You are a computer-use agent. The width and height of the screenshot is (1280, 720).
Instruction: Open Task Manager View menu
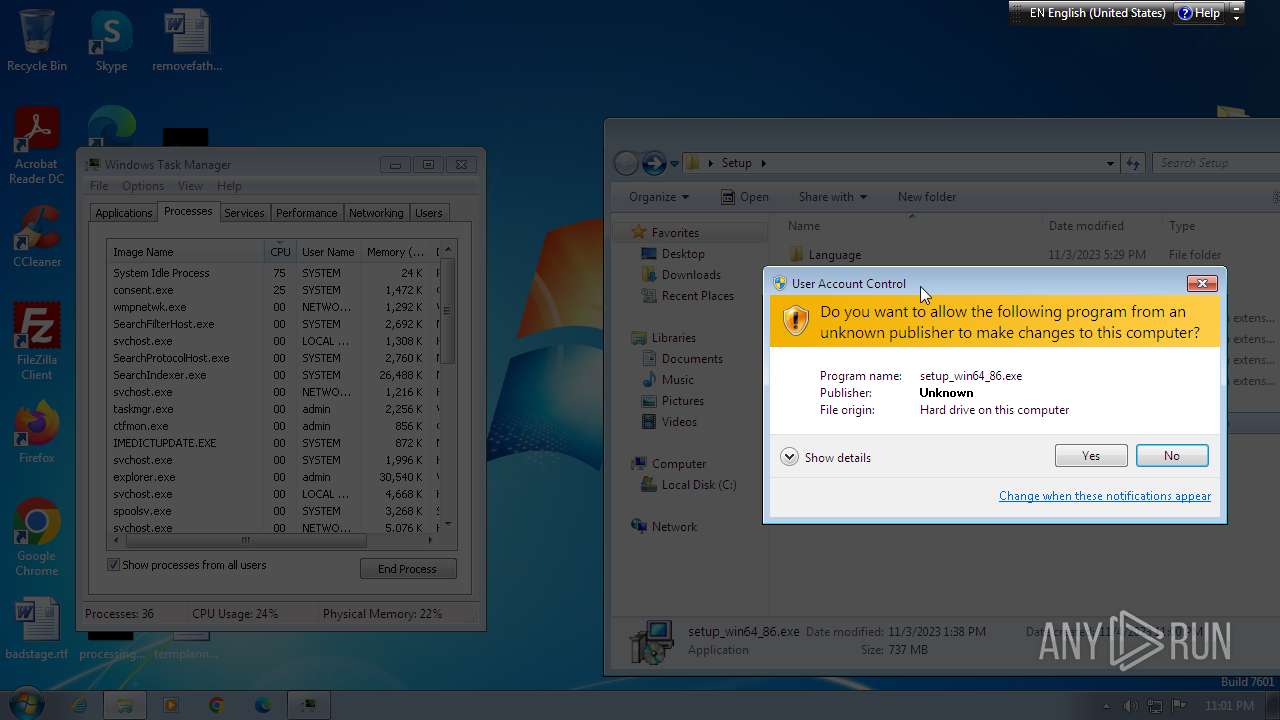pyautogui.click(x=190, y=186)
